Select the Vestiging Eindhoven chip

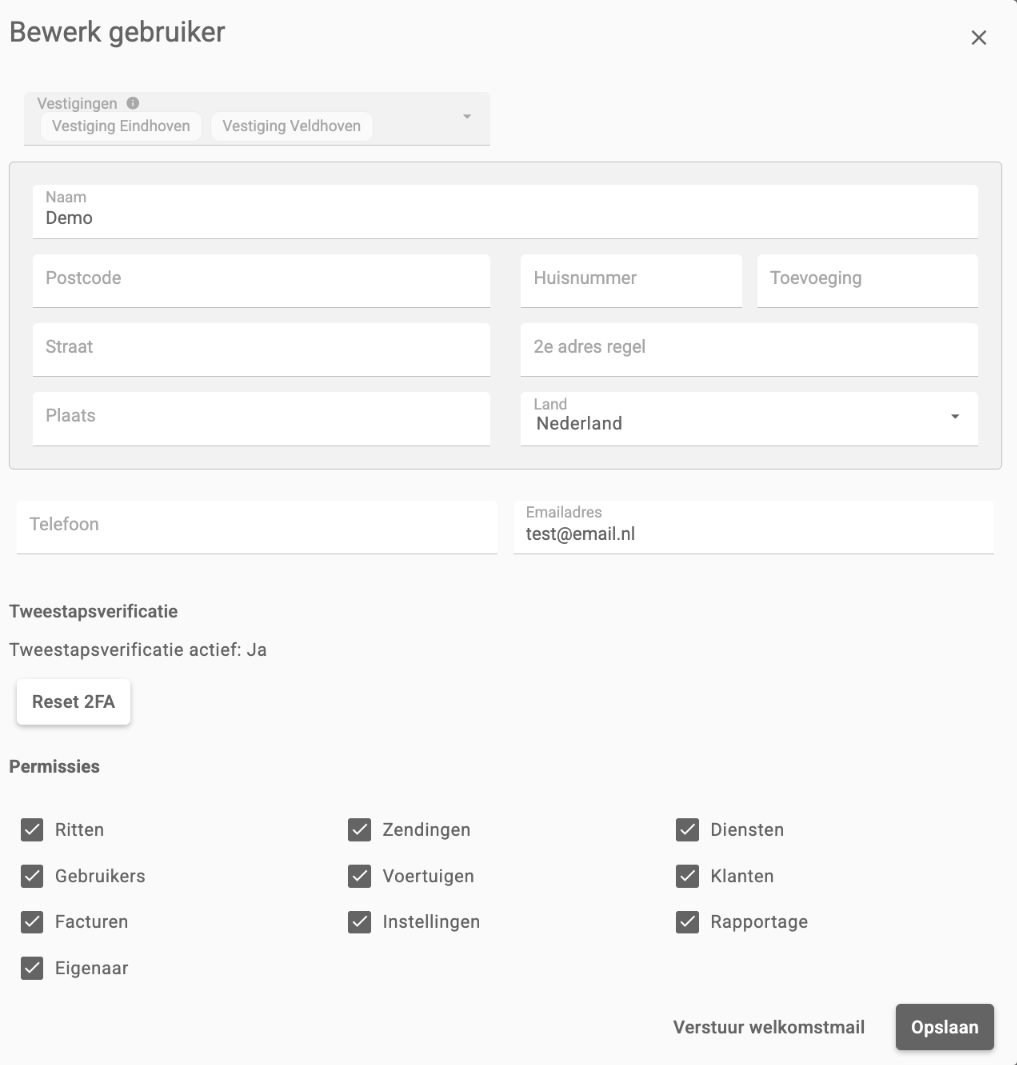(x=121, y=126)
